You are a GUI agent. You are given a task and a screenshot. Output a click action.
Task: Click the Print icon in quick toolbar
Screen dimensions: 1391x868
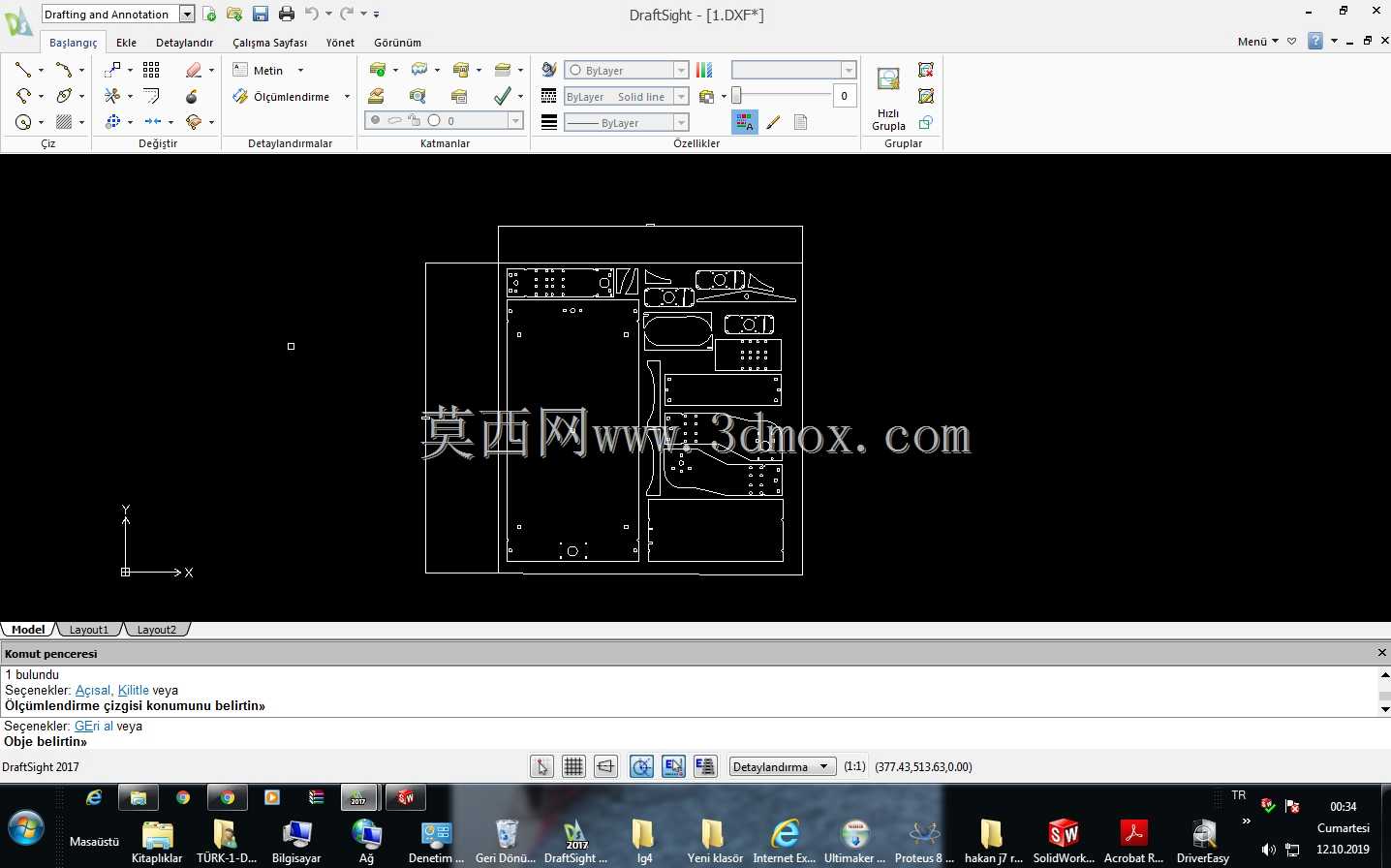coord(287,14)
